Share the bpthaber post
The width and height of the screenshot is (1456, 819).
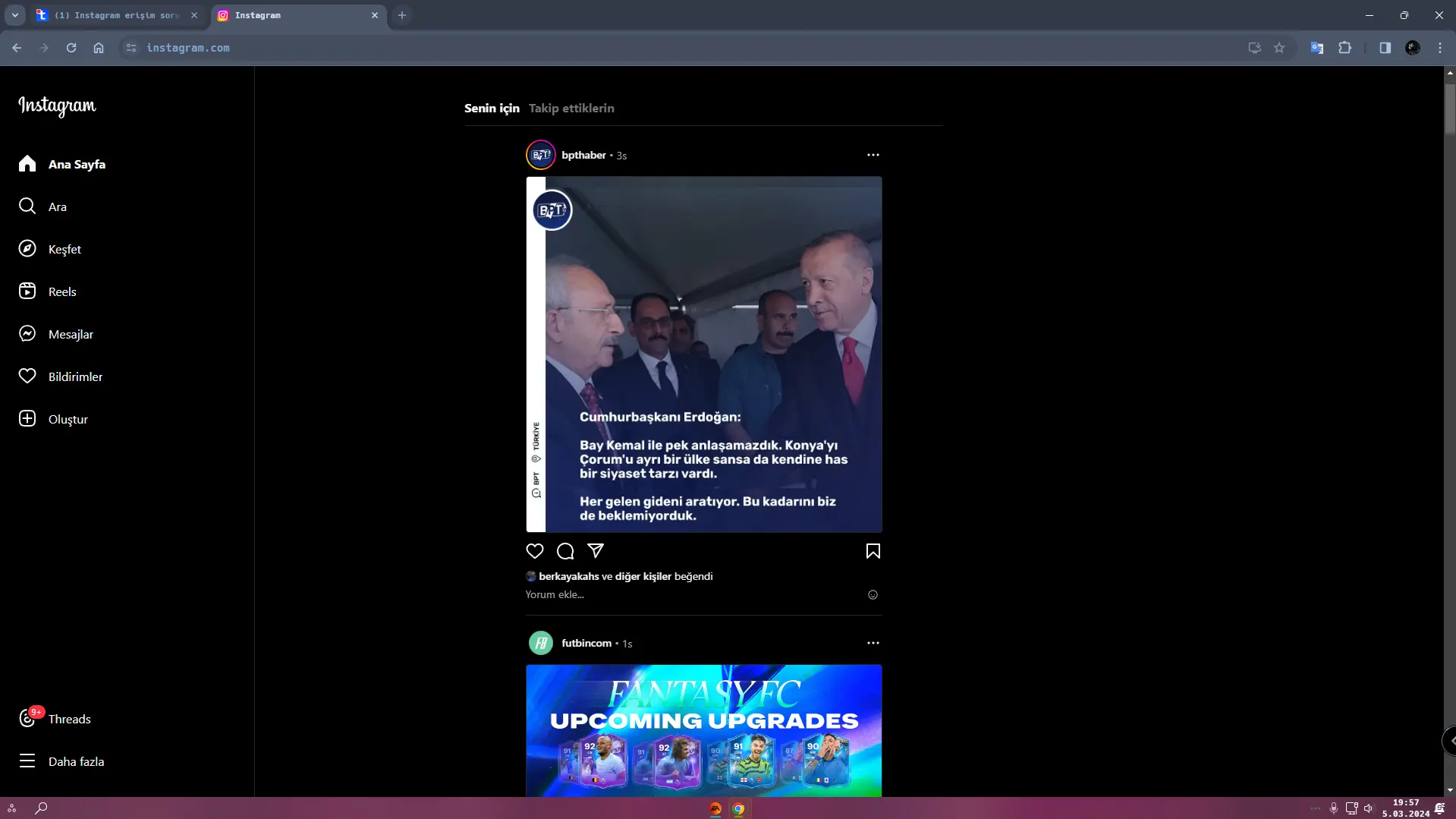point(596,551)
